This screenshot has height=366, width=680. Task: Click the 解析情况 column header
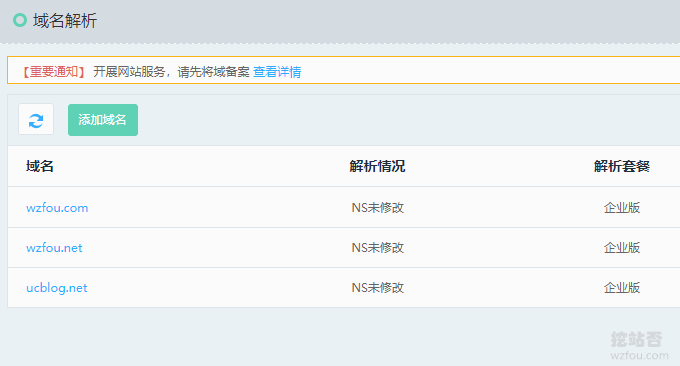point(377,166)
